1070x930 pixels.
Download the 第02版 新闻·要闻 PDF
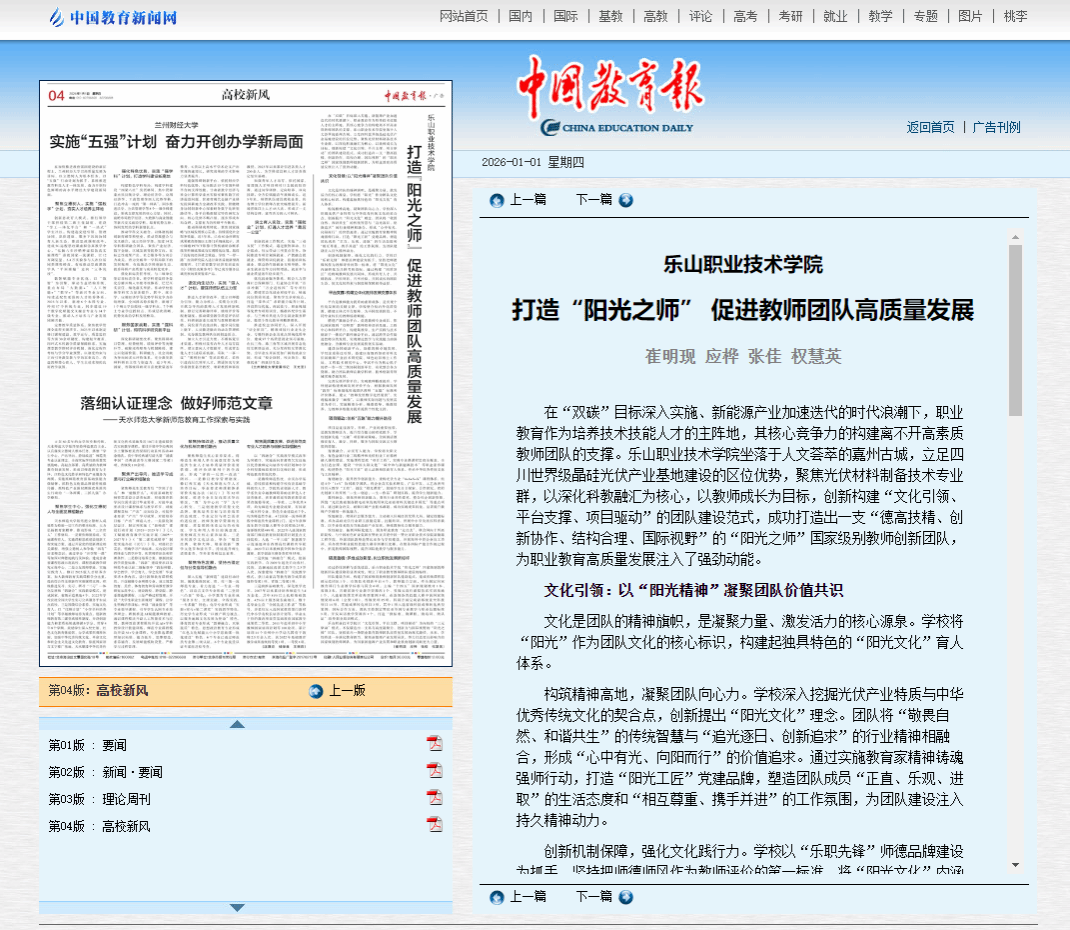click(434, 771)
